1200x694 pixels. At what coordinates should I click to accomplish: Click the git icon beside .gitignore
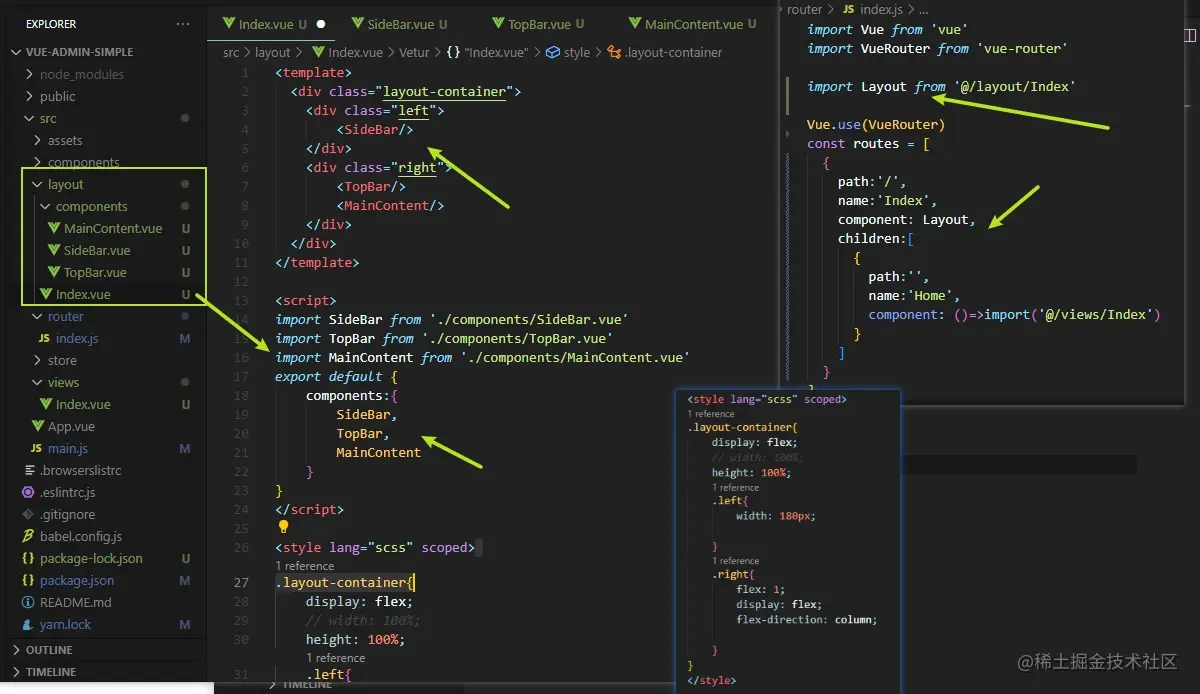[x=28, y=514]
